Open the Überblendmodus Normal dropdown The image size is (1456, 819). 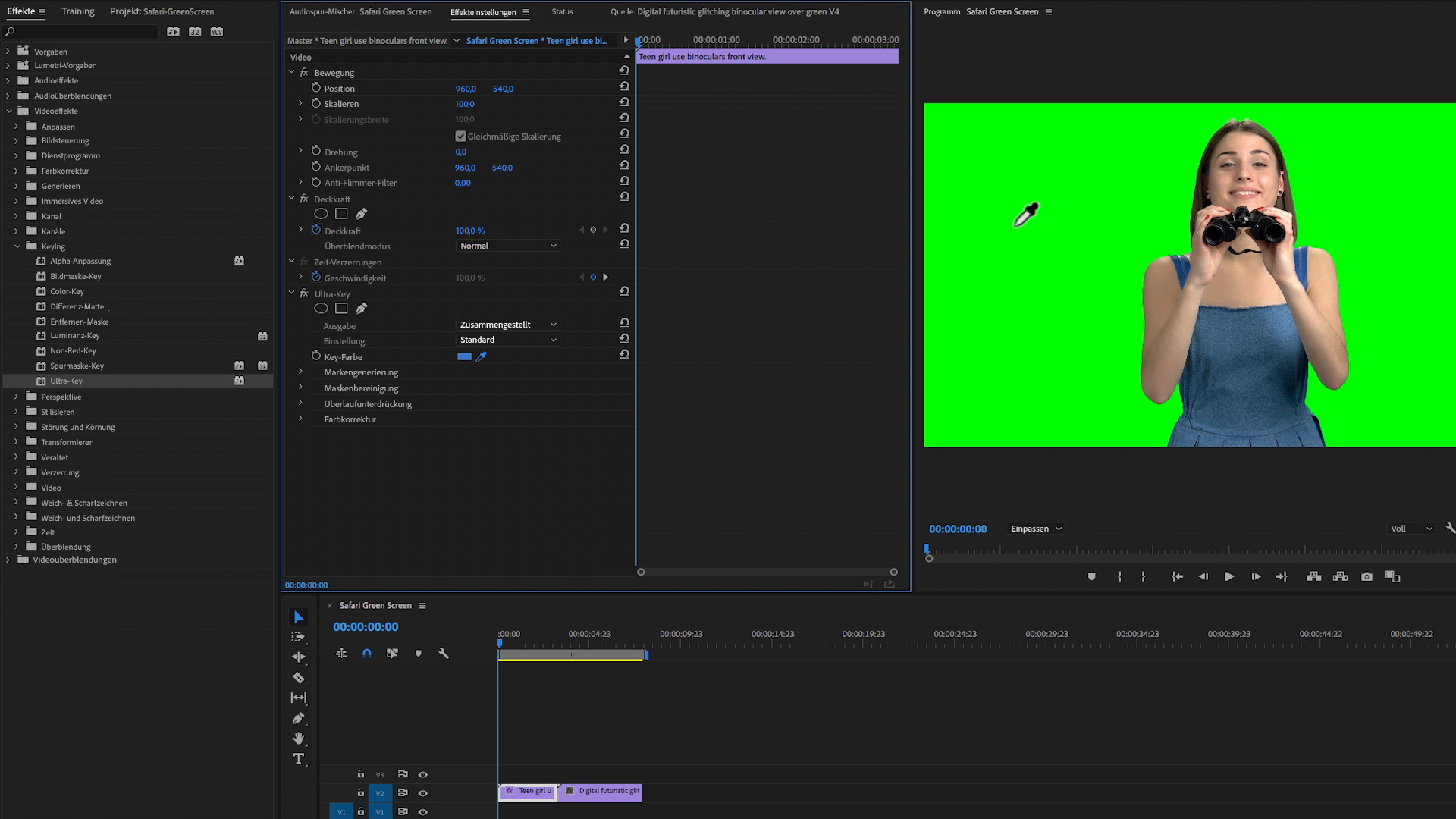[508, 246]
